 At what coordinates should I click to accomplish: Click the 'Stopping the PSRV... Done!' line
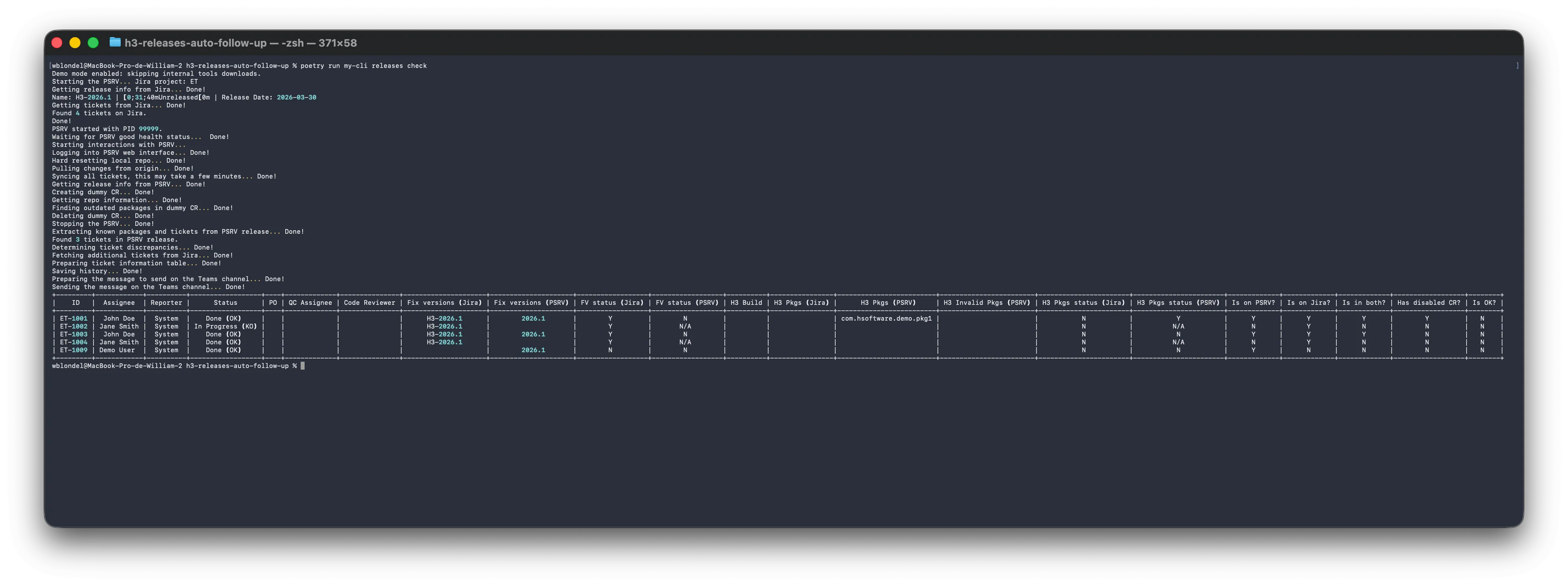(x=103, y=224)
